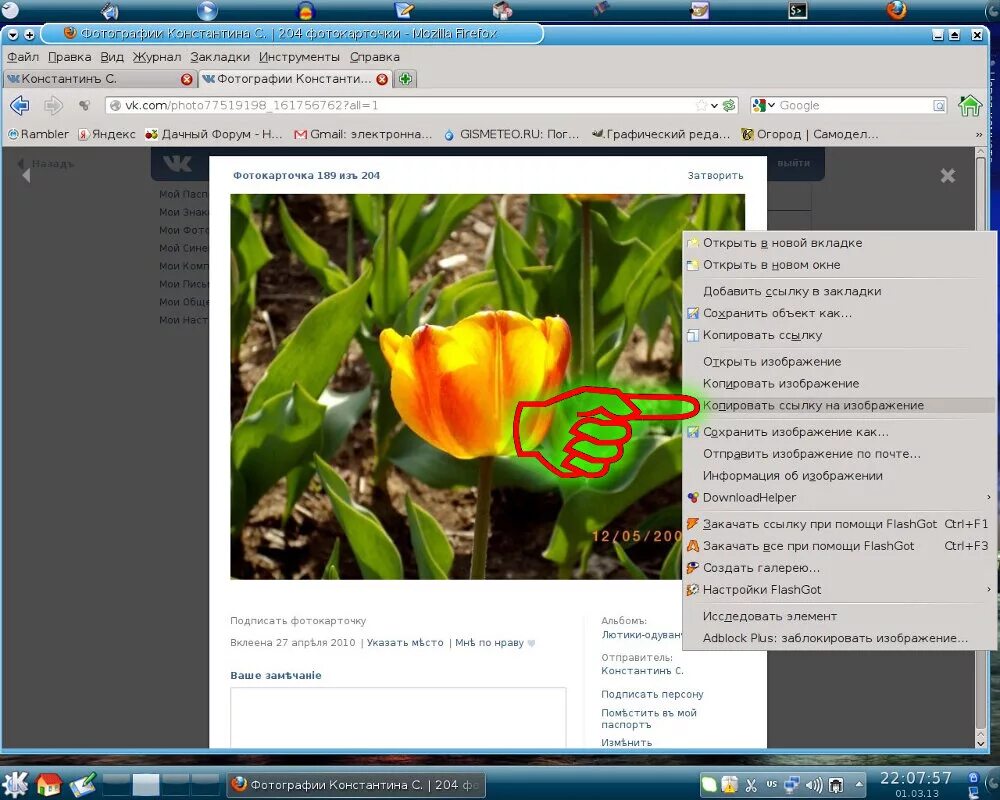The image size is (1000, 800).
Task: Click the page scrollbar down arrow
Action: pyautogui.click(x=982, y=743)
